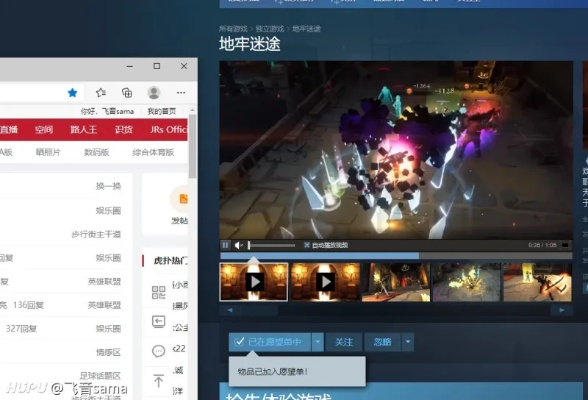Click the 0:26 / 1:05 video time display
The height and width of the screenshot is (400, 588).
coord(542,245)
